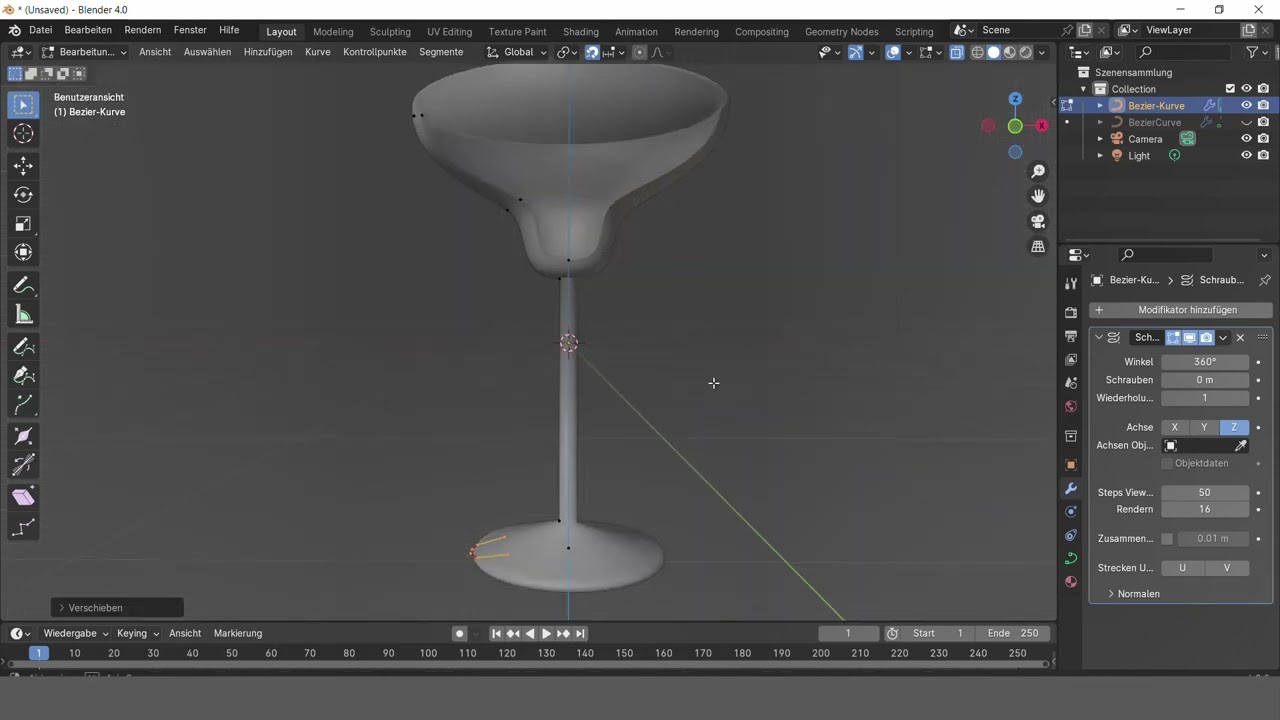Click Modifikator hinzufügen button
The height and width of the screenshot is (720, 1280).
(1180, 310)
